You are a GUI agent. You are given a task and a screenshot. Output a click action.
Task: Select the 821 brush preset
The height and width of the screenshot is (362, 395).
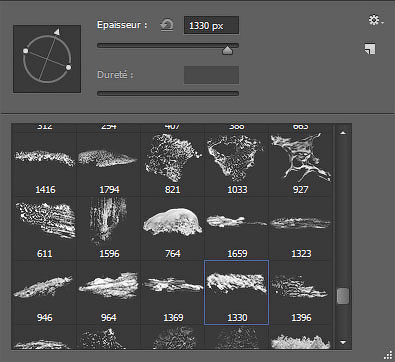click(x=173, y=165)
